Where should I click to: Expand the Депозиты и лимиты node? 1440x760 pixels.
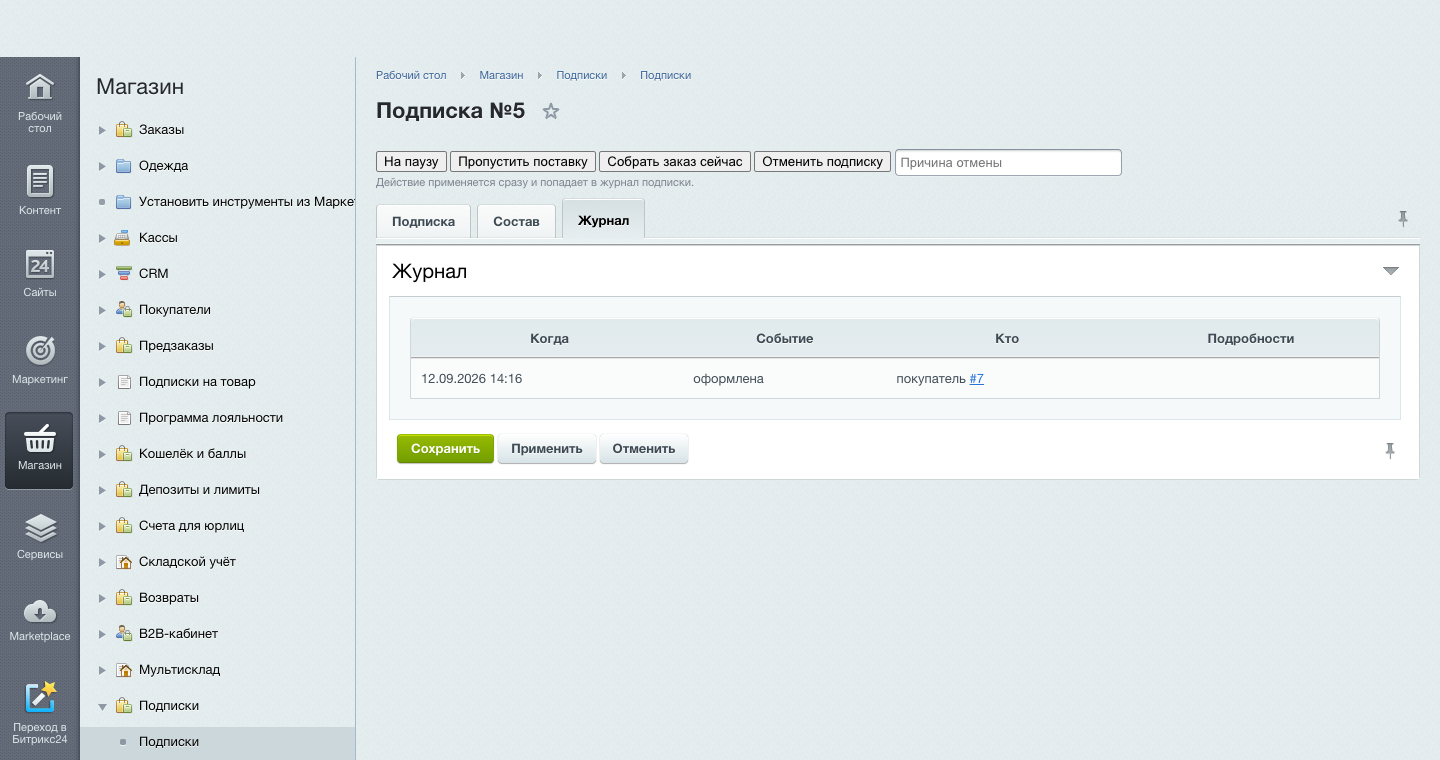click(x=102, y=490)
